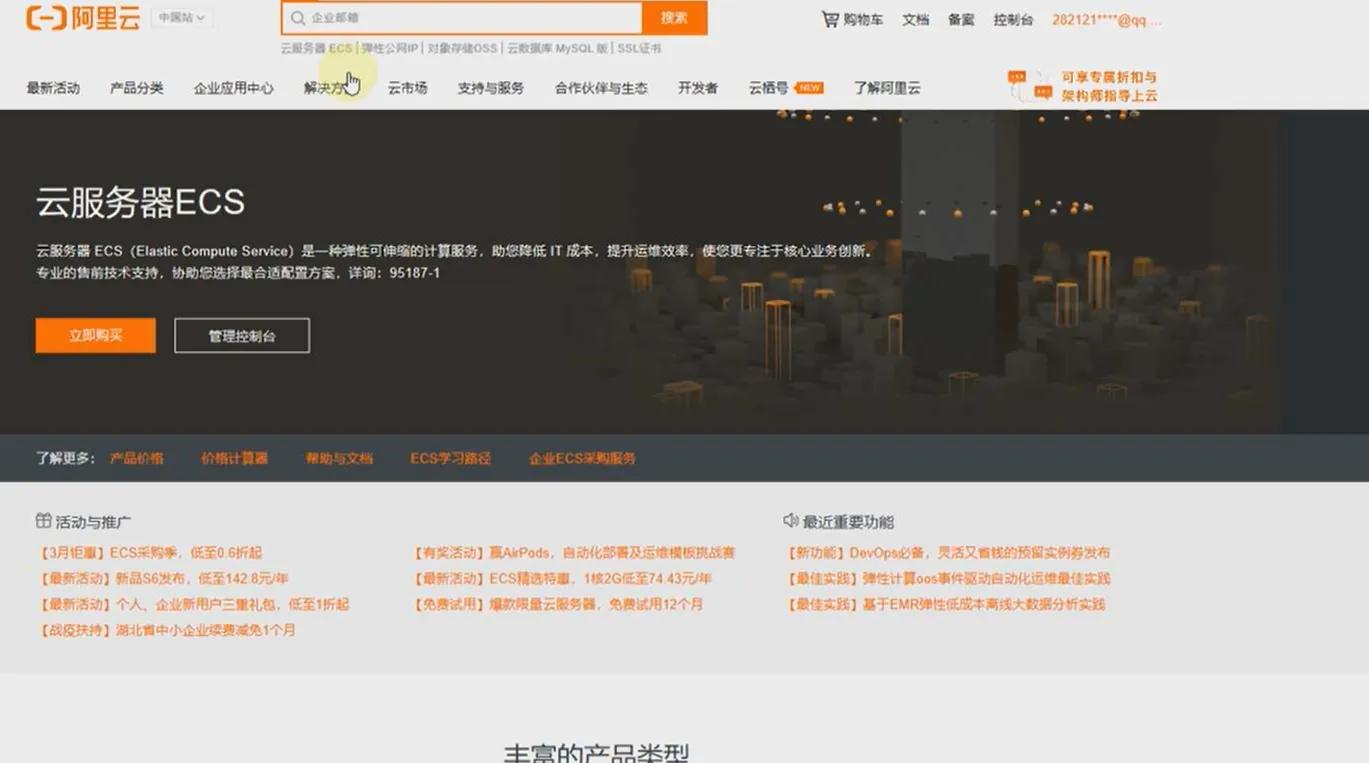Viewport: 1369px width, 763px height.
Task: Open the 云栖号 navigation item
Action: [x=768, y=88]
